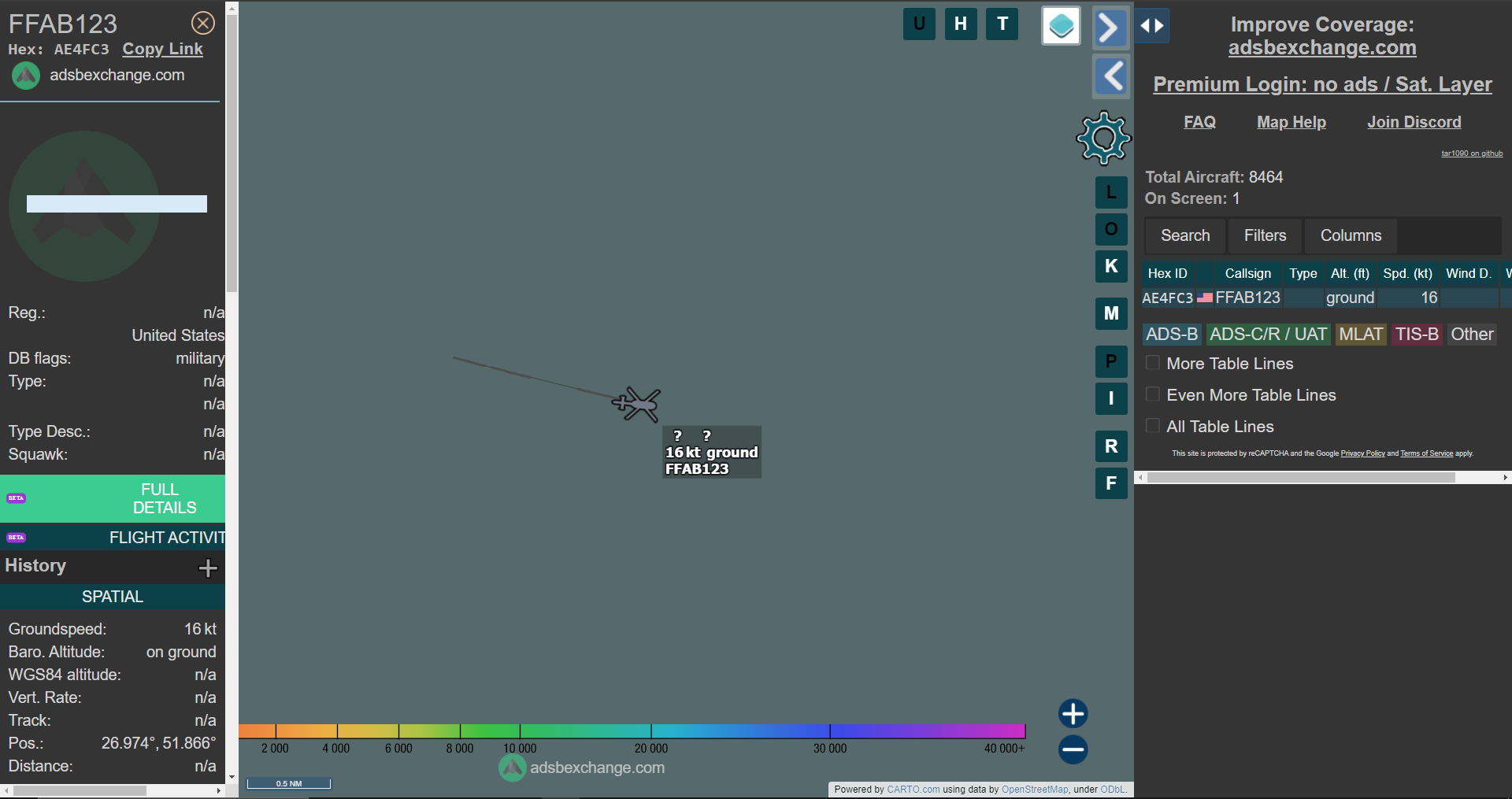Open the map layer selector icon
Screen dimensions: 1512x799
(1061, 26)
